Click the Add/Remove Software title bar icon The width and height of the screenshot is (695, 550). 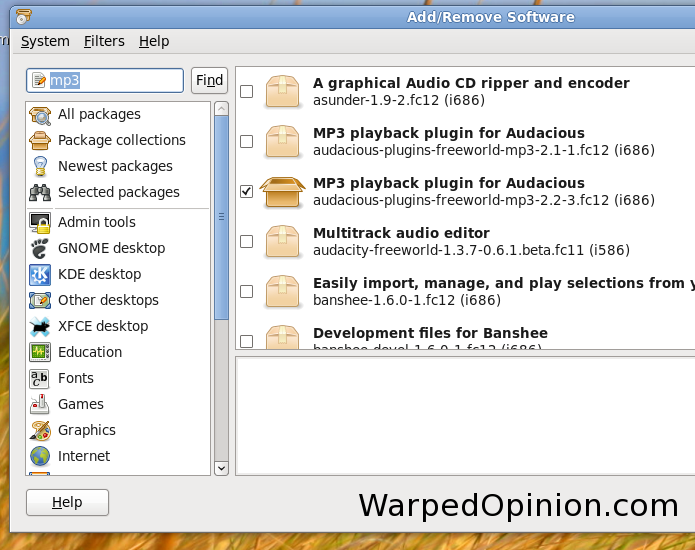(23, 17)
